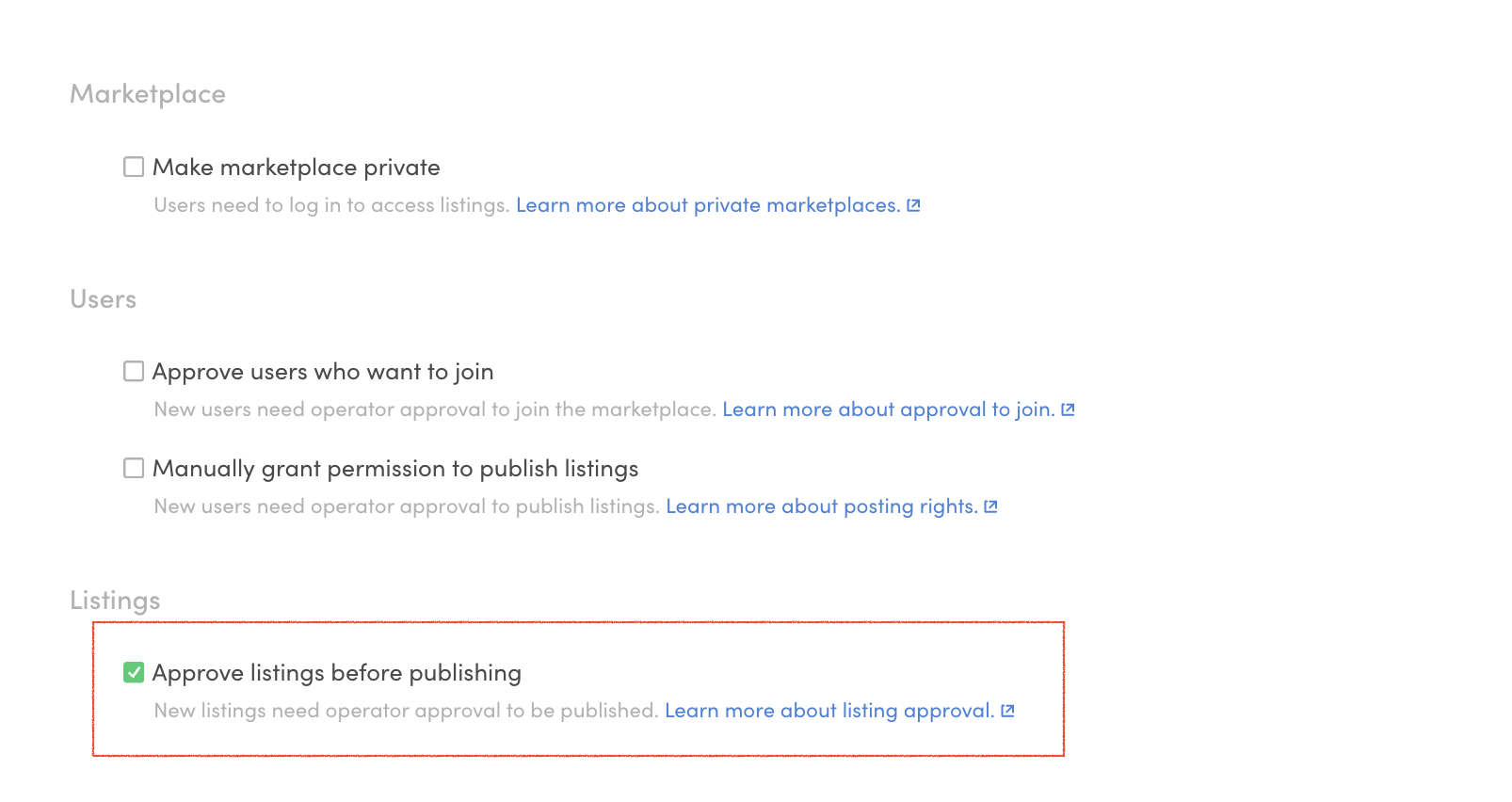Click the 'Marketplace' section heading
Image resolution: width=1512 pixels, height=802 pixels.
tap(148, 94)
